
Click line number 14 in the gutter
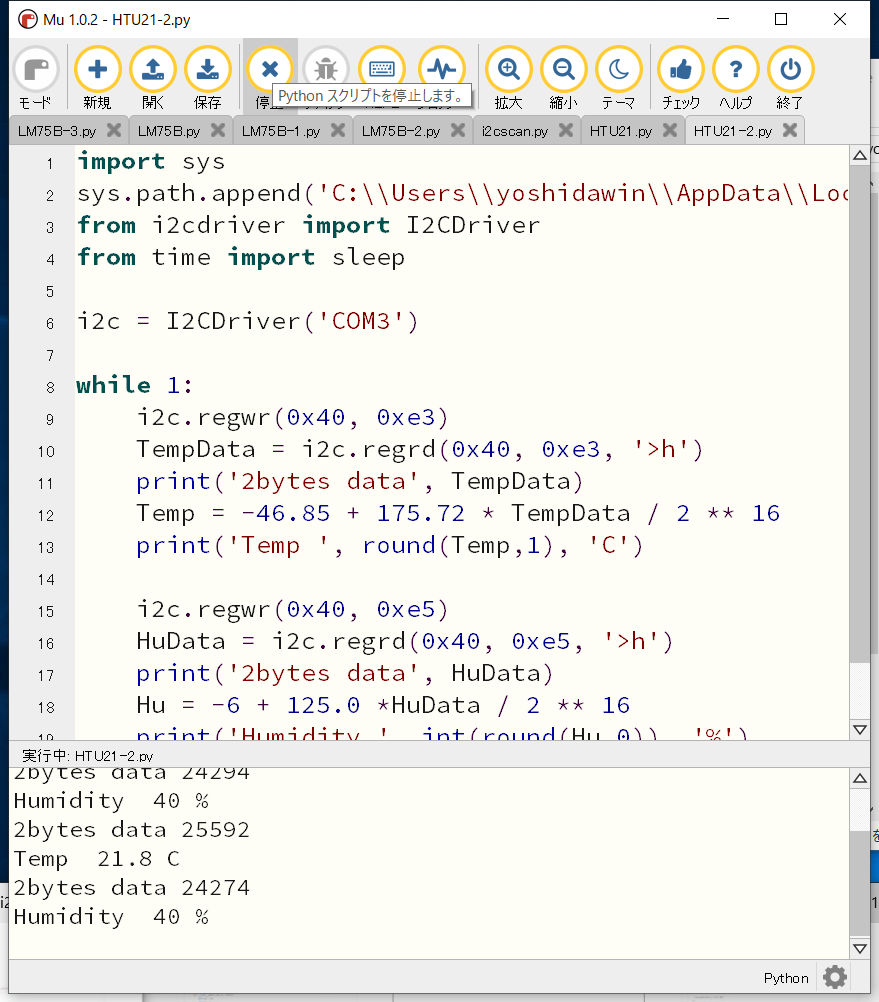coord(46,580)
